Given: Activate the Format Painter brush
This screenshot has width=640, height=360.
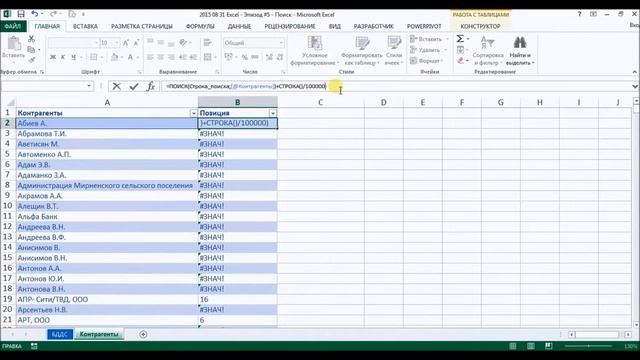Looking at the screenshot, I should [31, 60].
